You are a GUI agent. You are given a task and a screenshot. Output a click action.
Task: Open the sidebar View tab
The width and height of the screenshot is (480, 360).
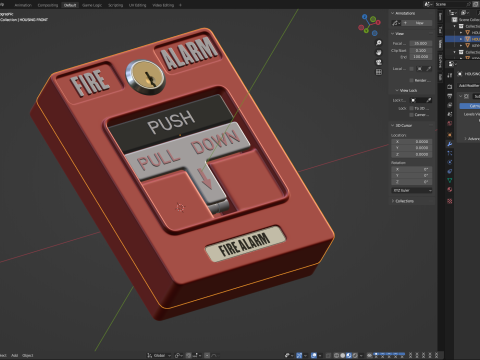(x=440, y=44)
